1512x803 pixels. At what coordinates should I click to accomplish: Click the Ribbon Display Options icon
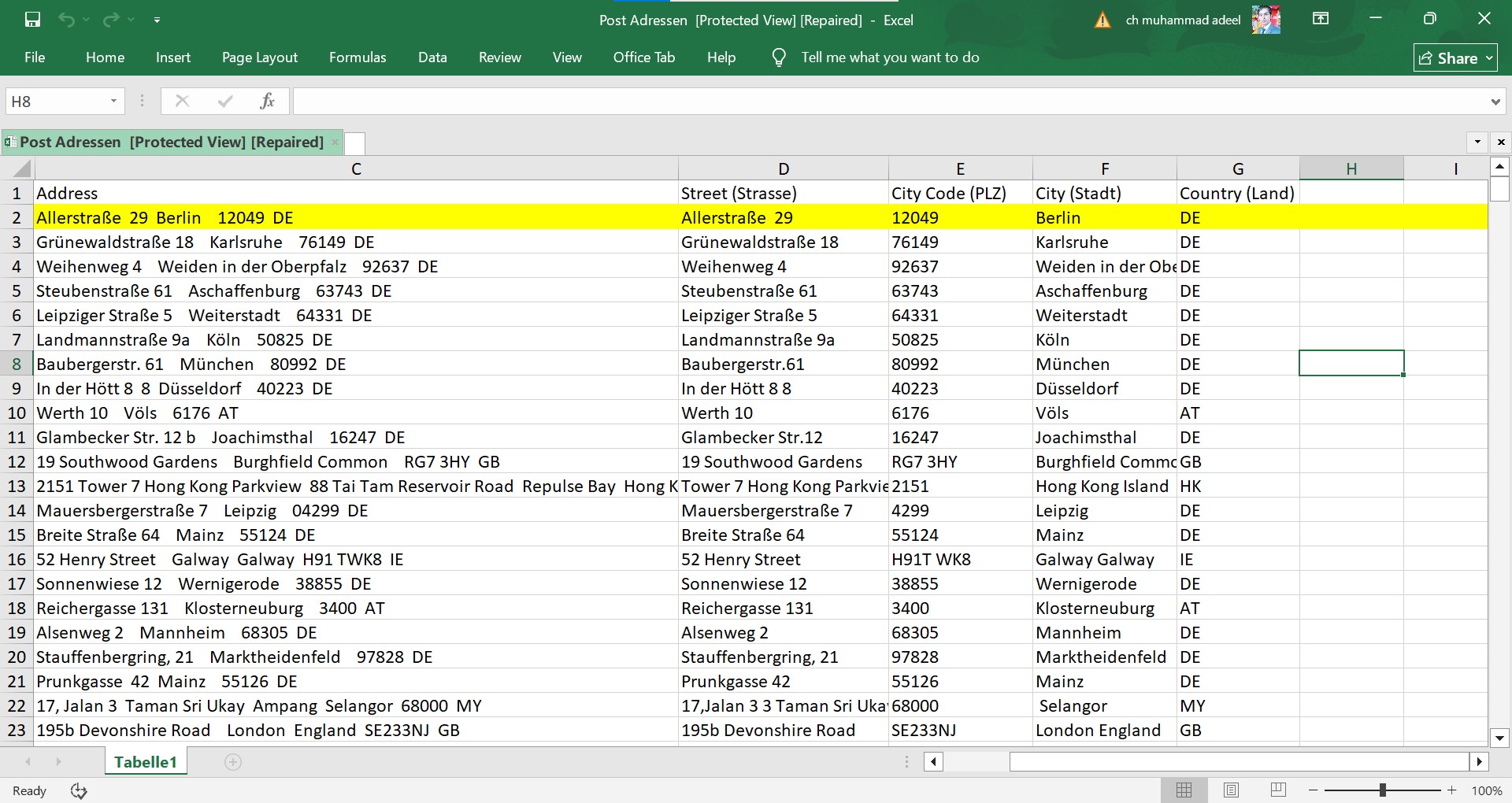1321,19
